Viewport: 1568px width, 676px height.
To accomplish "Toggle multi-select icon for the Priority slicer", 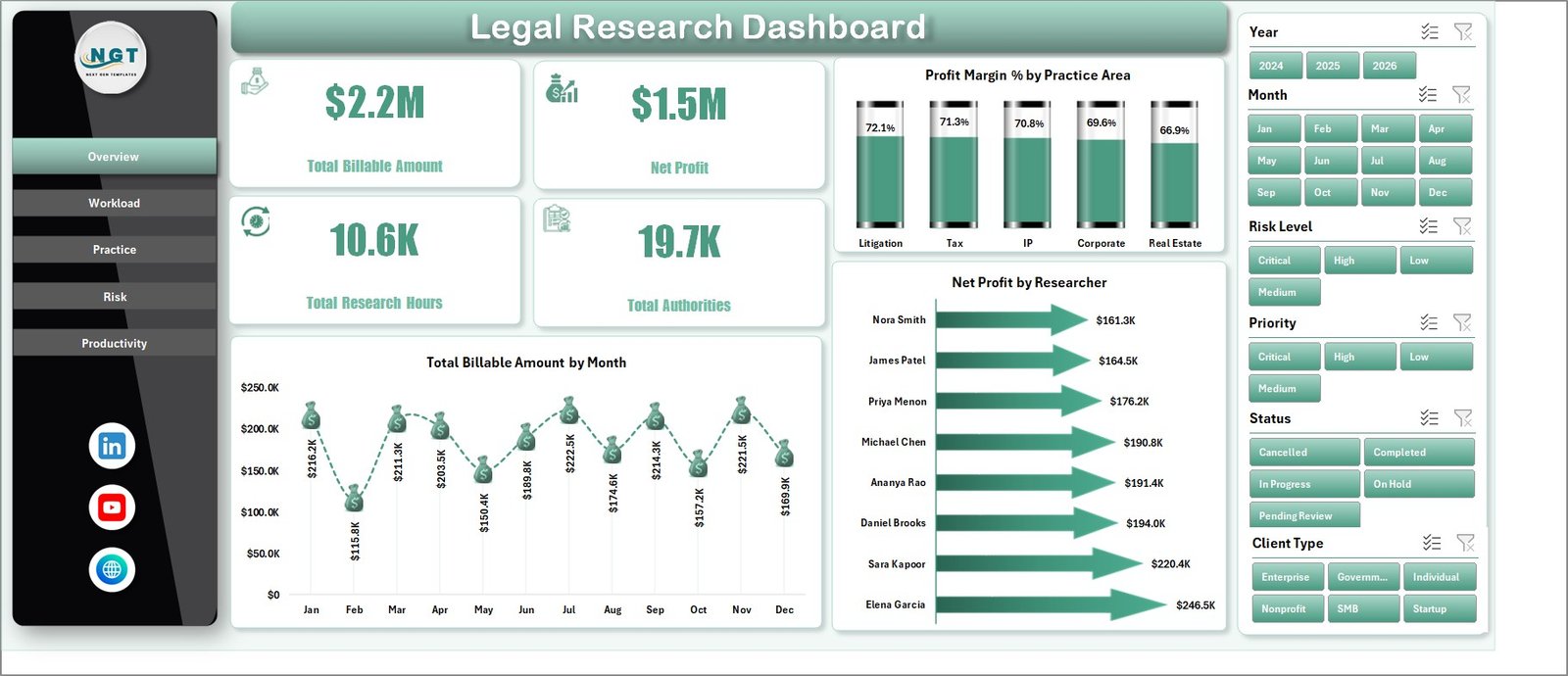I will coord(1429,322).
